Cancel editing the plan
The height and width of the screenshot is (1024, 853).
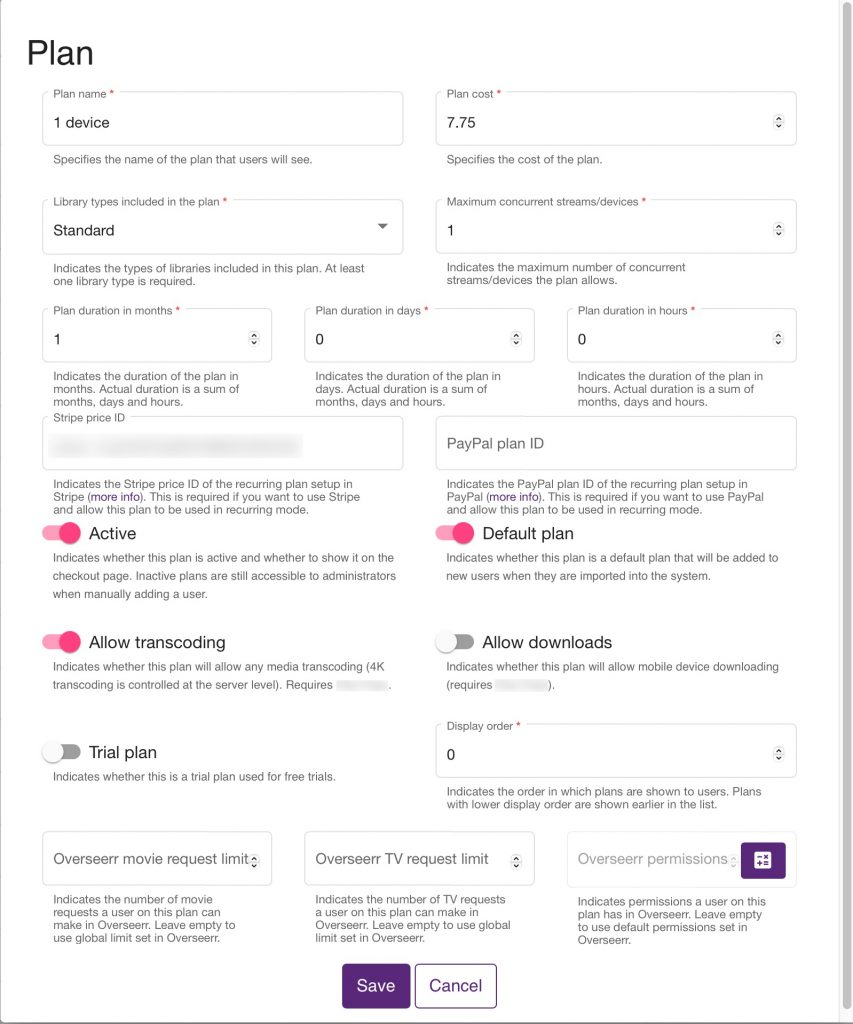point(456,986)
